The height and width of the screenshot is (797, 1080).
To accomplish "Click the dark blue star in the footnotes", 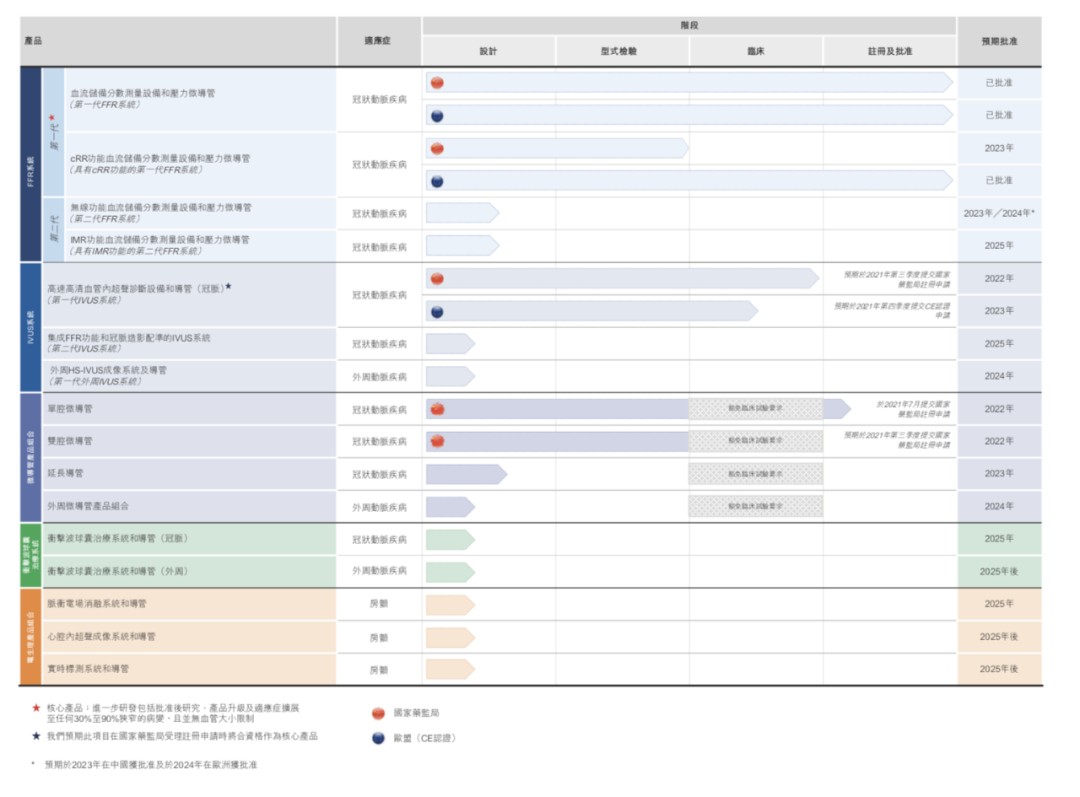I will point(36,736).
